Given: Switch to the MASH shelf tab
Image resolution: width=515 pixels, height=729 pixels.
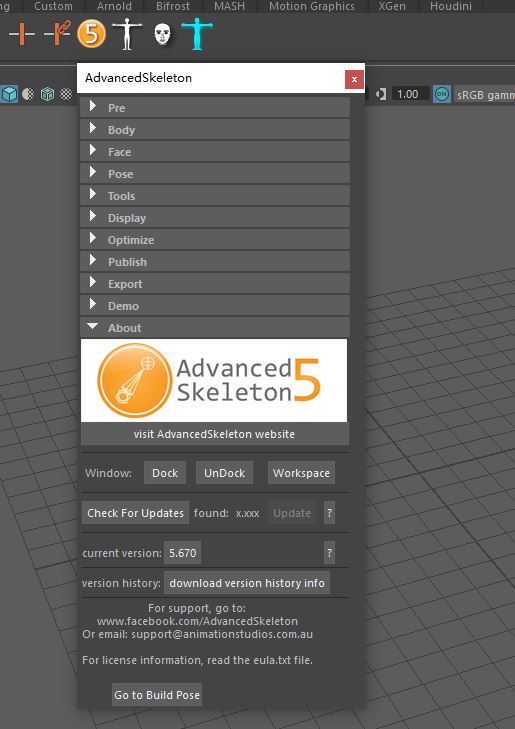Looking at the screenshot, I should tap(229, 6).
